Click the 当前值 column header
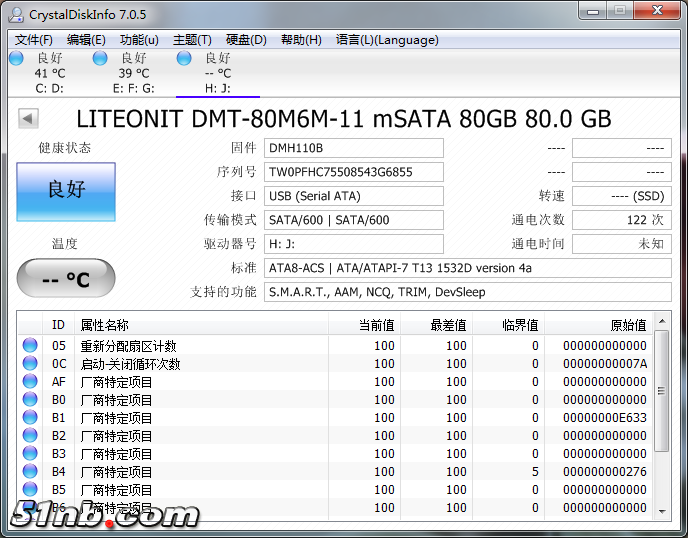 [x=365, y=325]
